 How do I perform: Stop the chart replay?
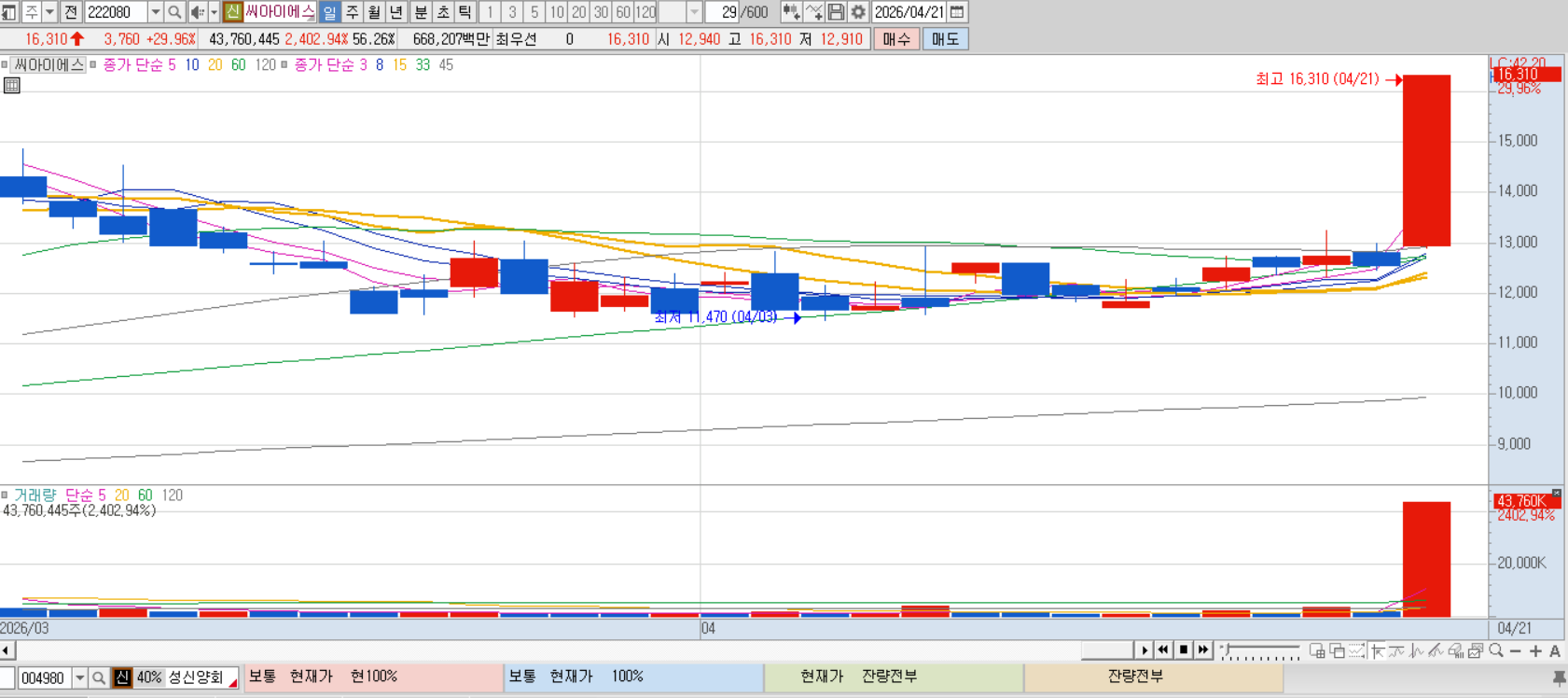(1184, 649)
